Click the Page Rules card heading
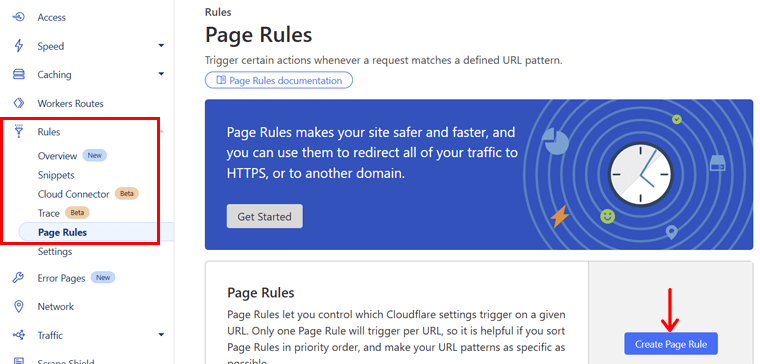 point(261,293)
